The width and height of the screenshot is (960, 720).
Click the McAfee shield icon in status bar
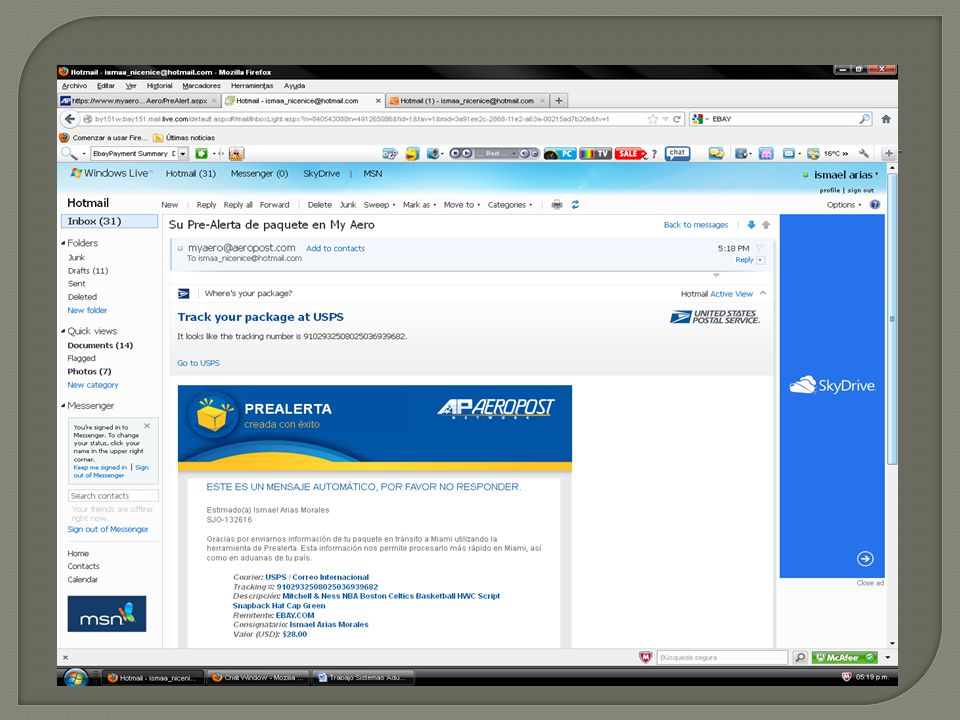pos(645,657)
